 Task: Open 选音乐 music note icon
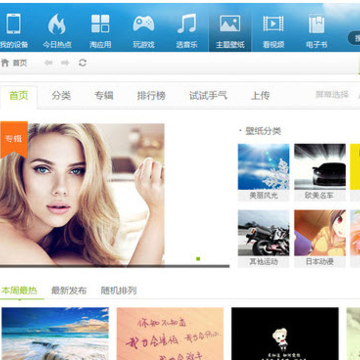click(187, 24)
